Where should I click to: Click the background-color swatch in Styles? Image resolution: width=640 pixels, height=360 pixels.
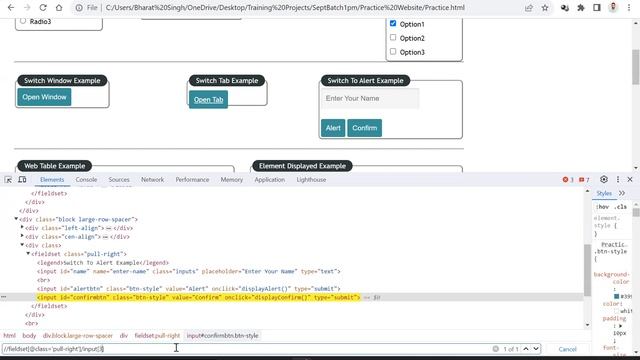[617, 296]
